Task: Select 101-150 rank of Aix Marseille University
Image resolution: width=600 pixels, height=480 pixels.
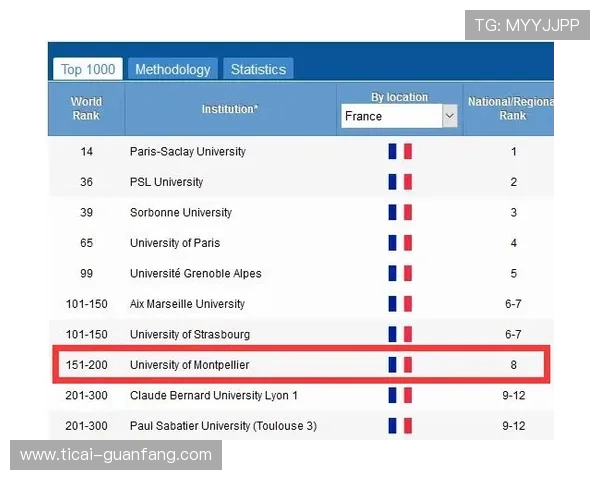Action: [86, 304]
